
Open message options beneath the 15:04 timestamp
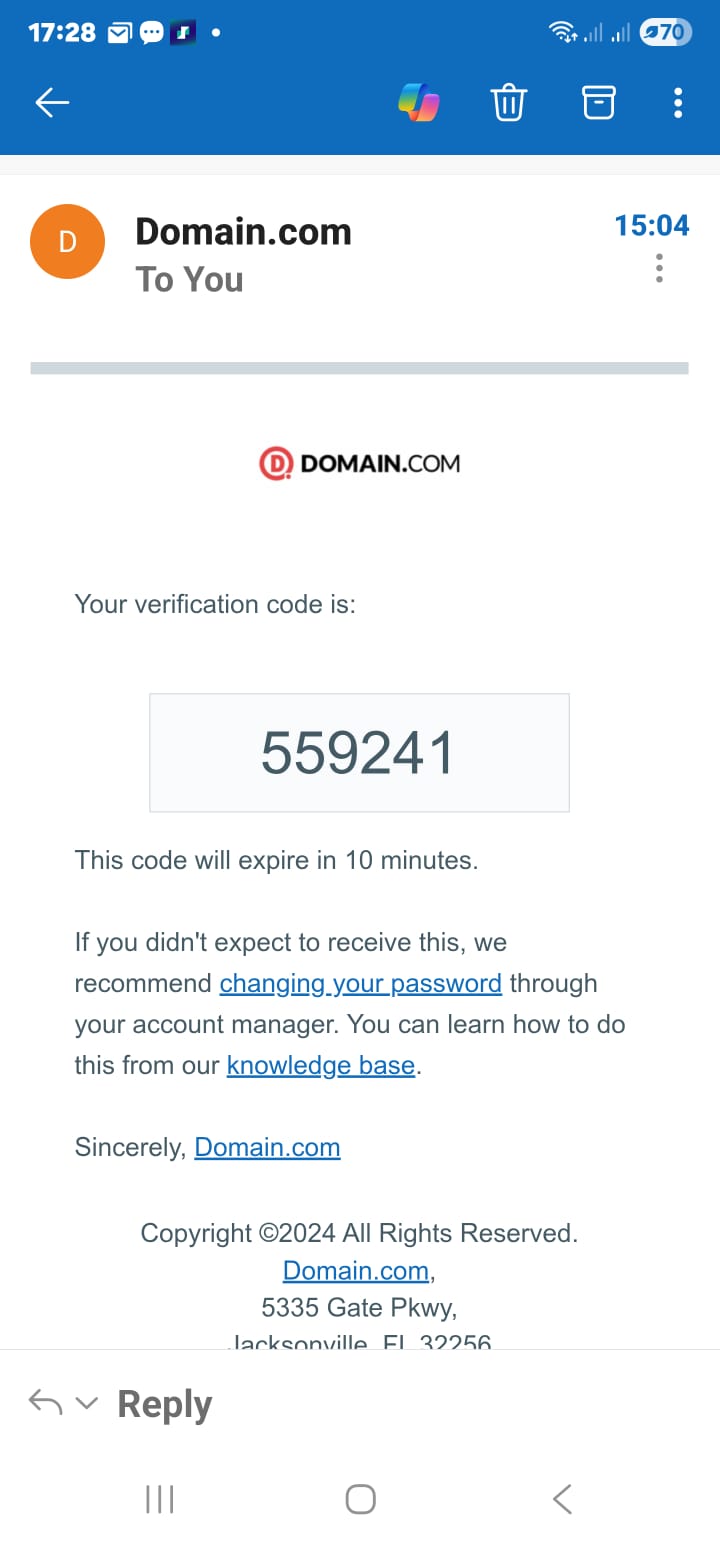click(x=659, y=269)
